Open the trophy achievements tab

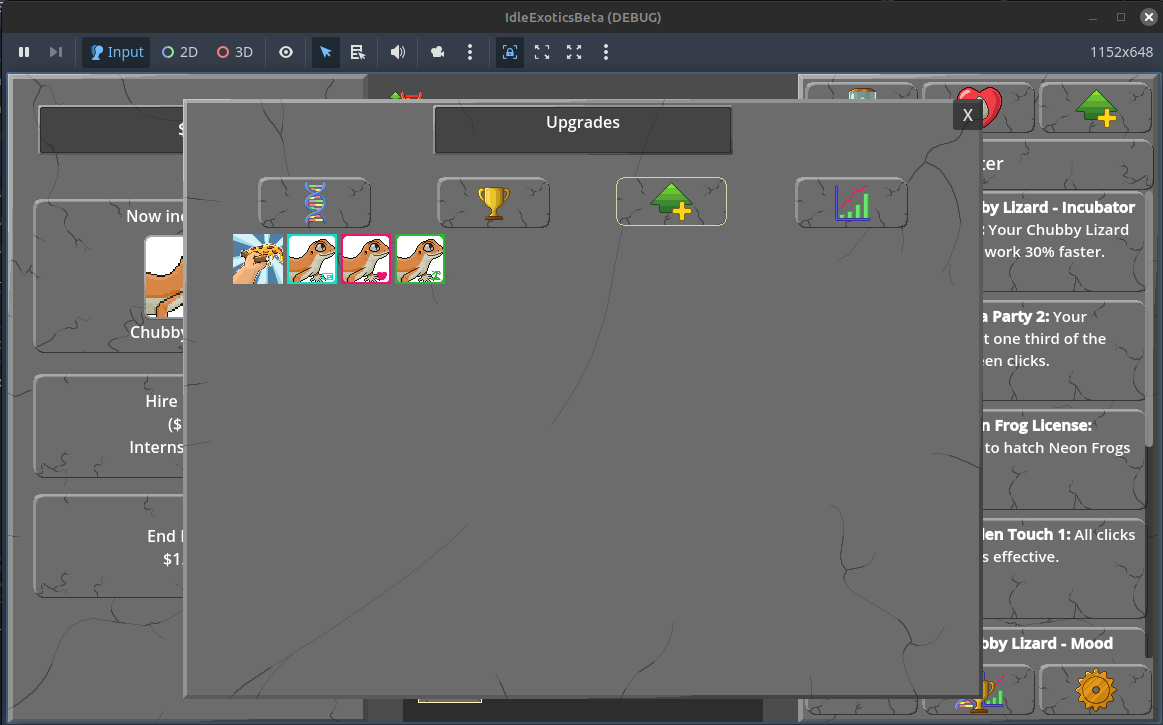point(493,203)
